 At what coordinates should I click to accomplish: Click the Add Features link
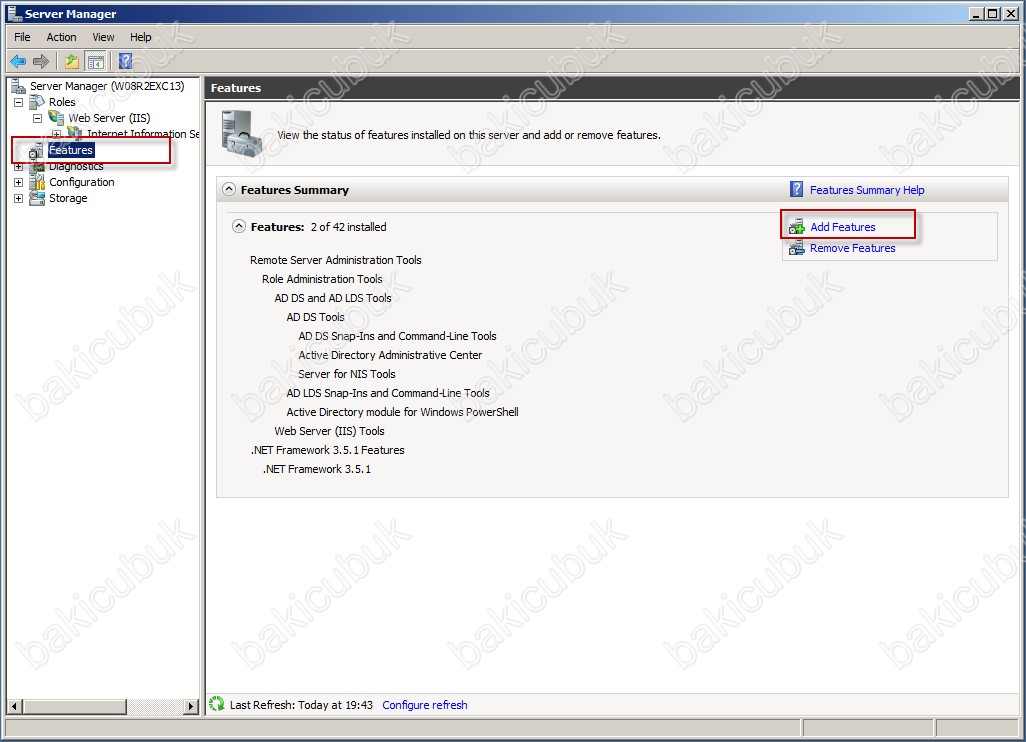click(x=843, y=227)
